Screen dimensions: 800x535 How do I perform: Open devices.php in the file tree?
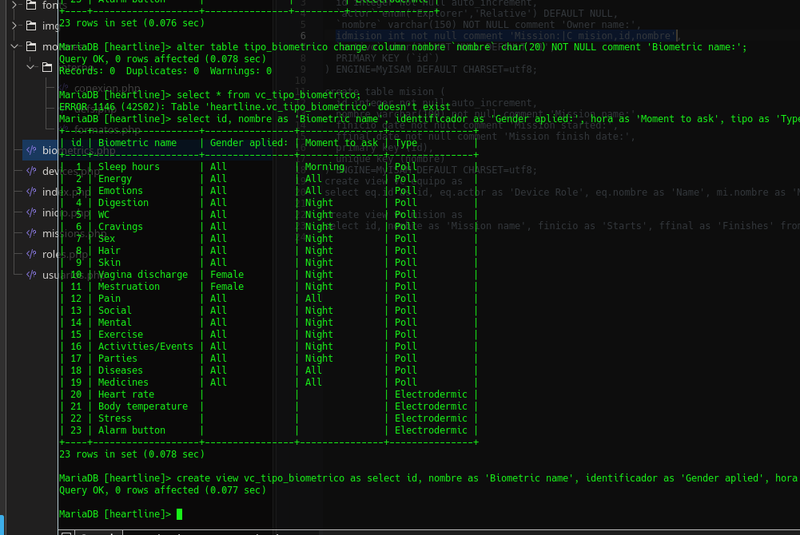pos(71,171)
